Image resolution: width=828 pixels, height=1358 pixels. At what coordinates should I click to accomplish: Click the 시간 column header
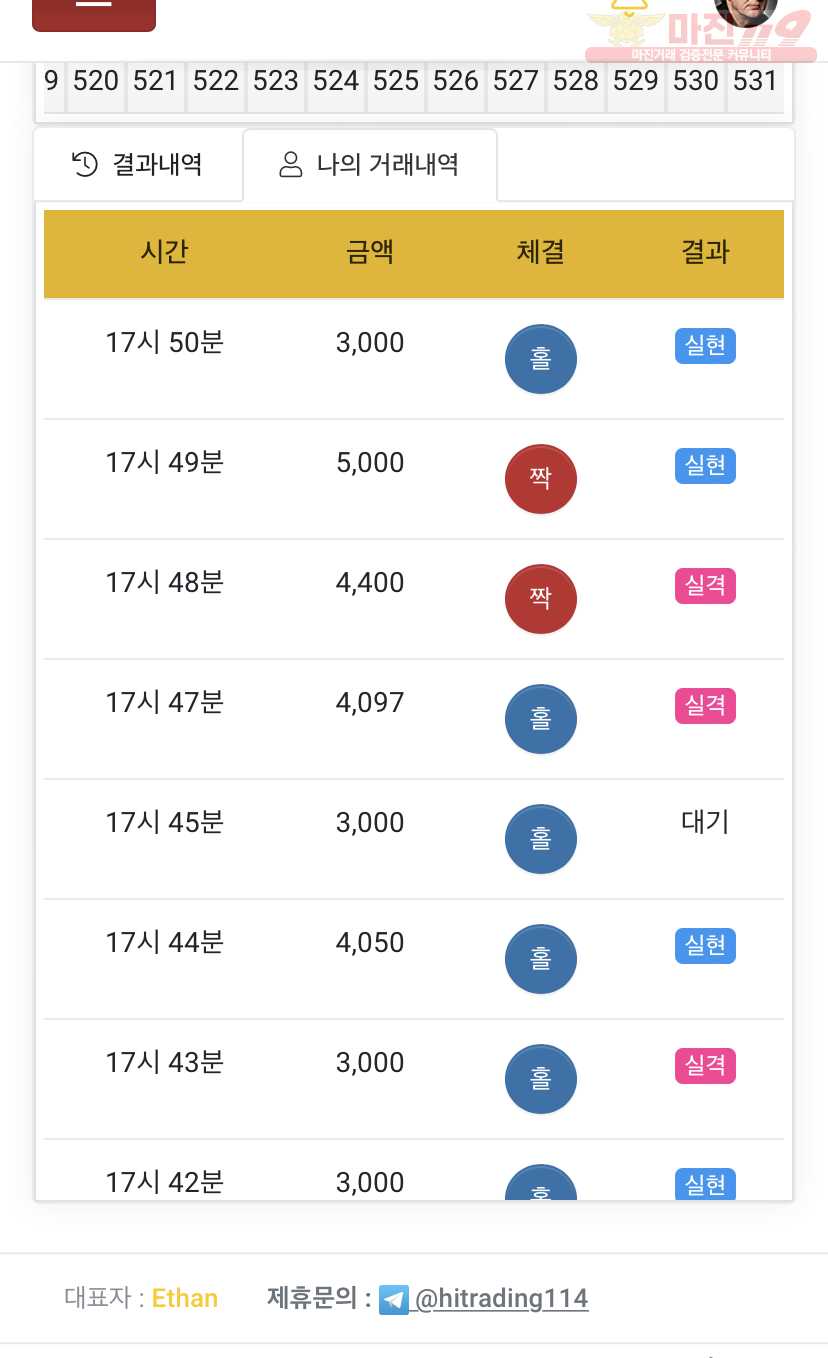point(164,252)
